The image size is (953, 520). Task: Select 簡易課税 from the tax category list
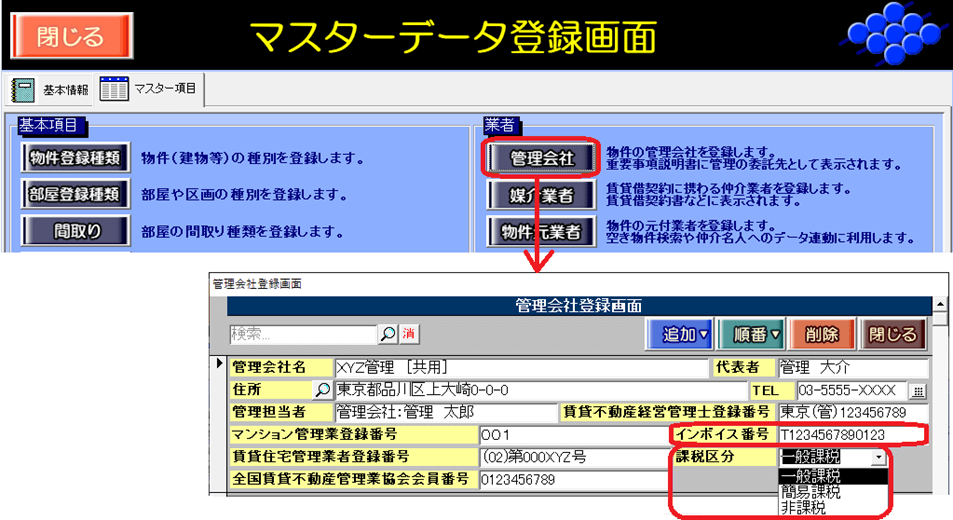coord(810,492)
